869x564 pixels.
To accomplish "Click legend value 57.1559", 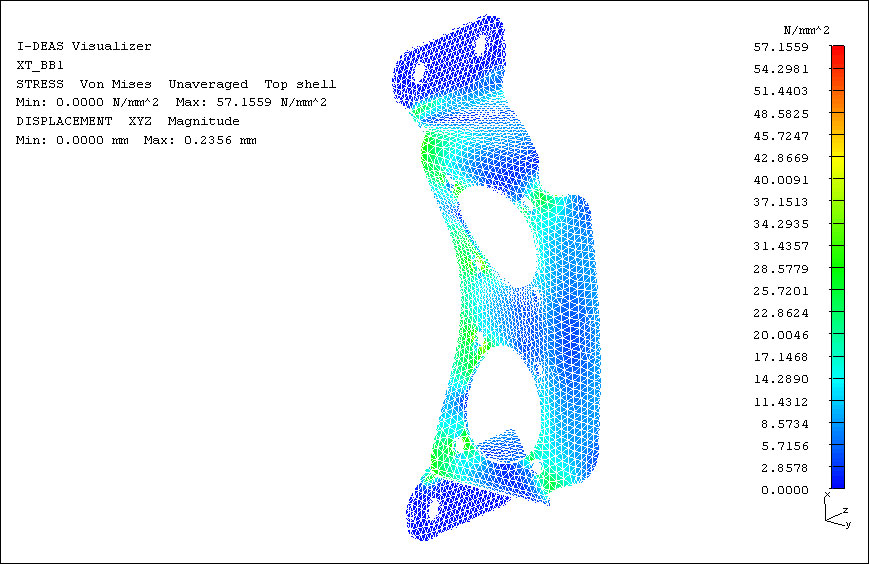I will (781, 48).
